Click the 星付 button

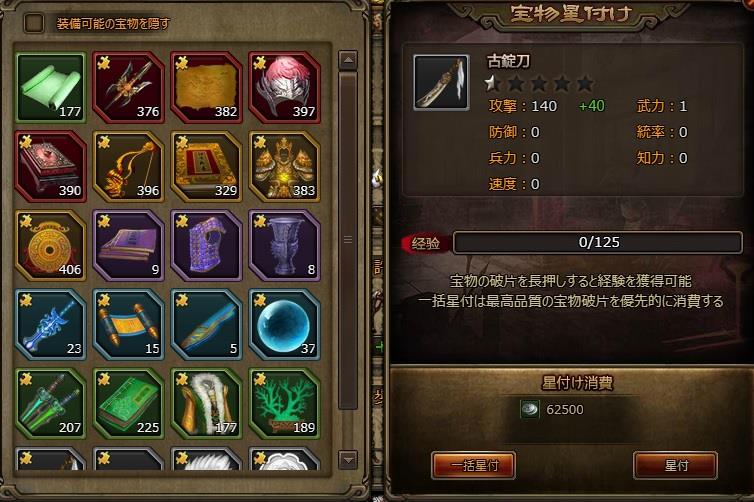click(x=676, y=465)
